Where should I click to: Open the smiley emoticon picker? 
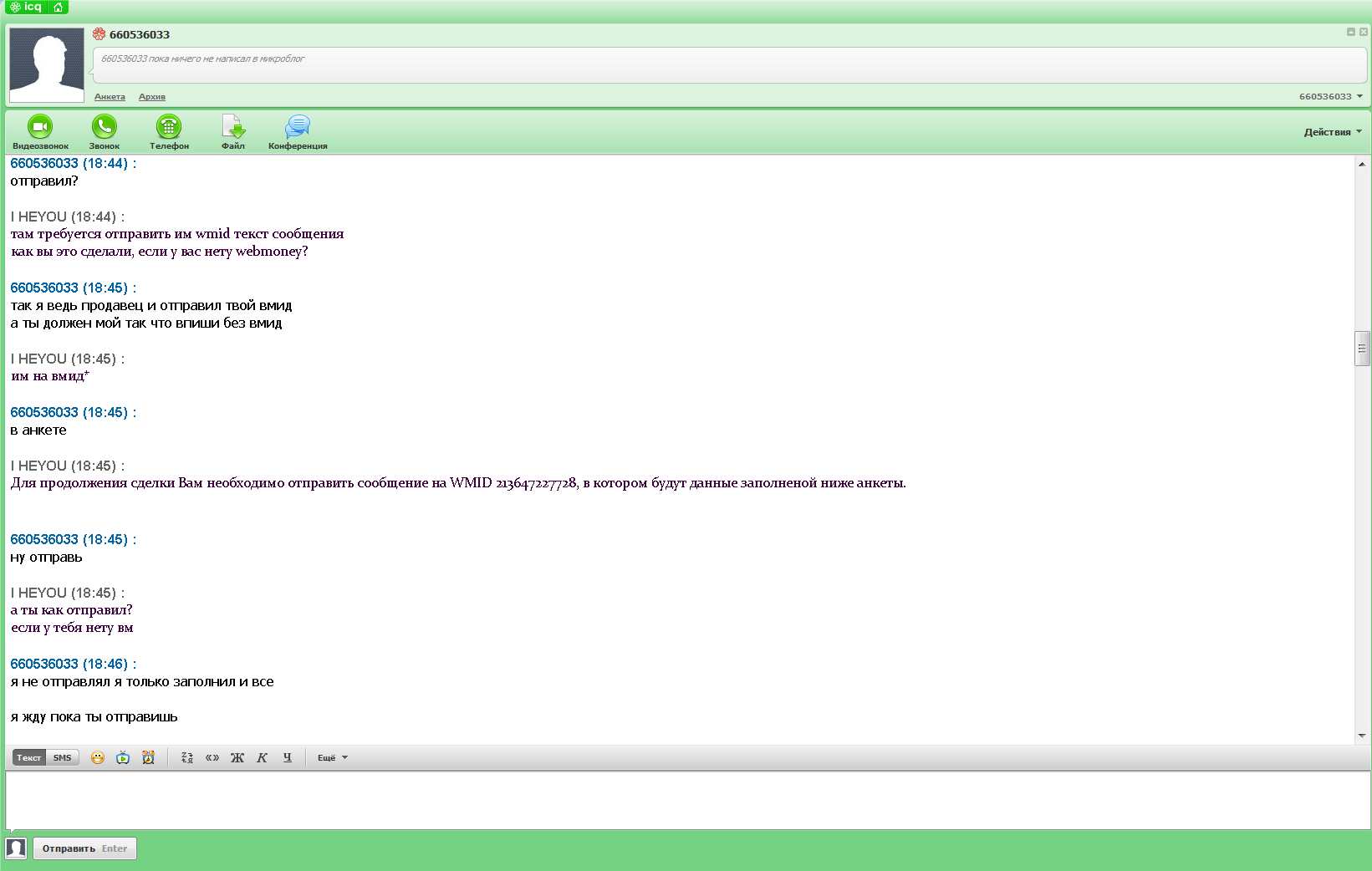coord(98,757)
